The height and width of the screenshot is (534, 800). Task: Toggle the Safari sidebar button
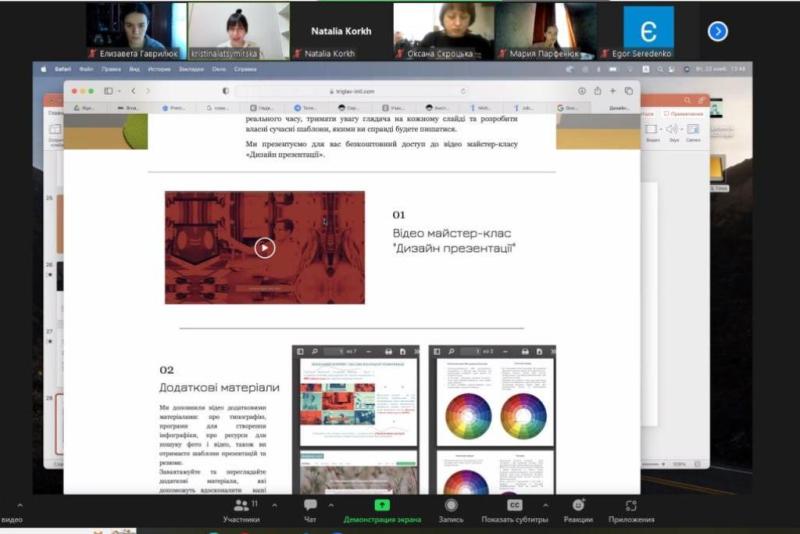tap(108, 91)
